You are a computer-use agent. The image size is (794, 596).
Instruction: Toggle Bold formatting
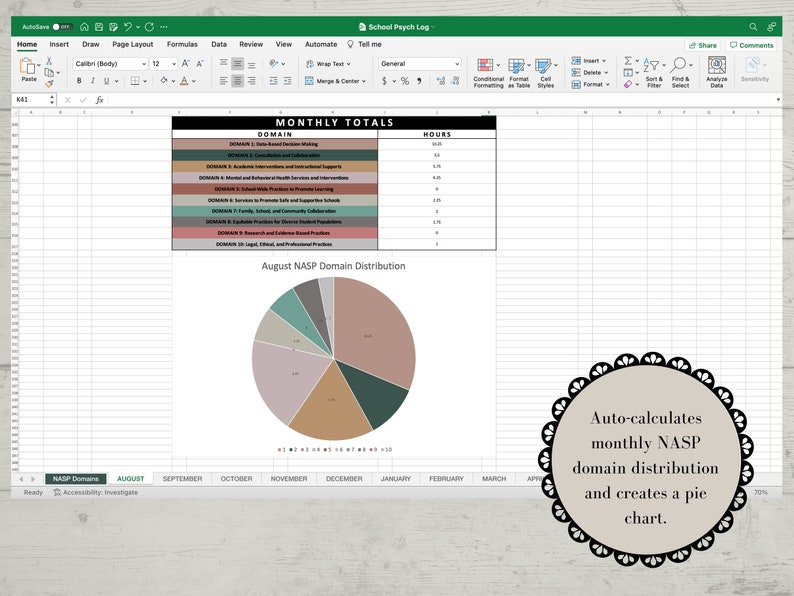point(79,81)
